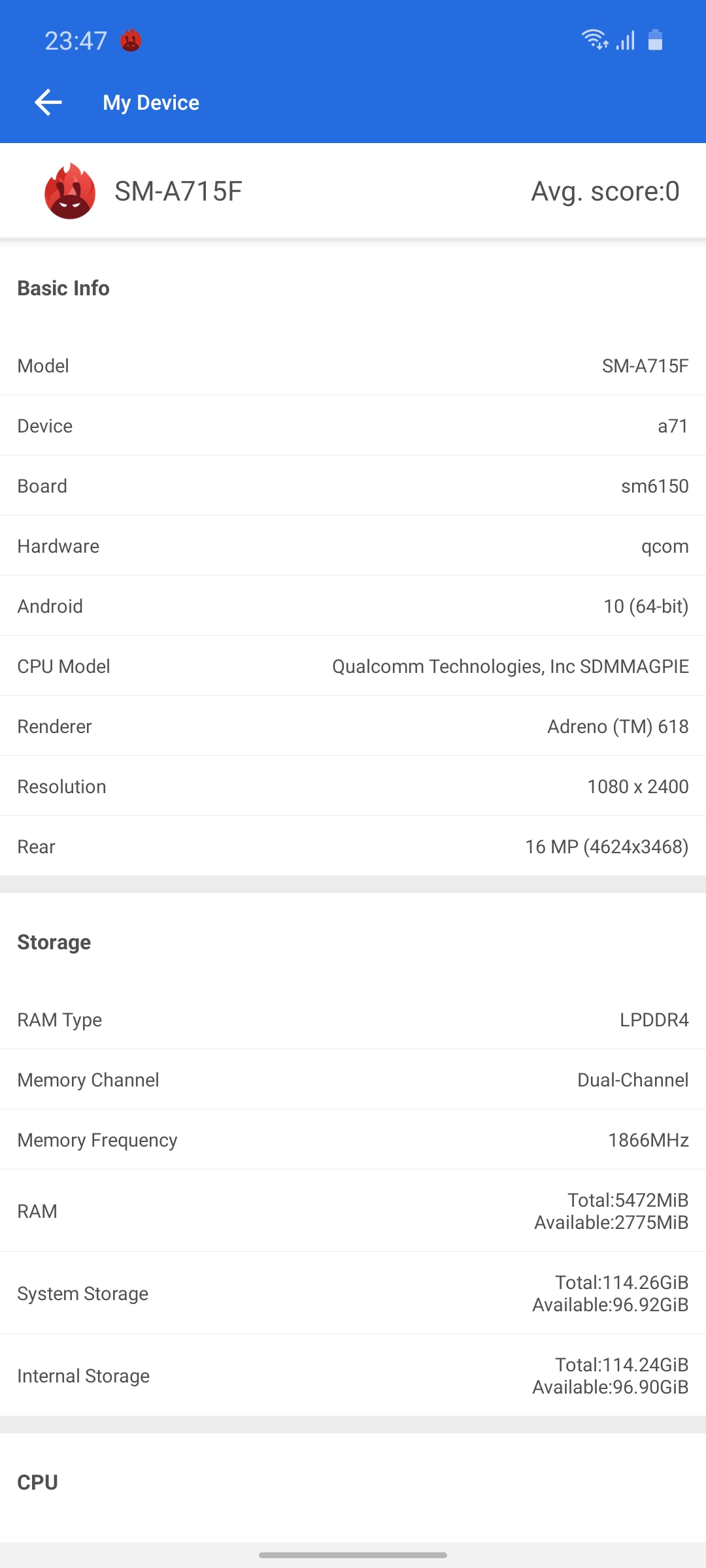The width and height of the screenshot is (706, 1568).
Task: Select the Board sm6150 row
Action: click(x=353, y=486)
